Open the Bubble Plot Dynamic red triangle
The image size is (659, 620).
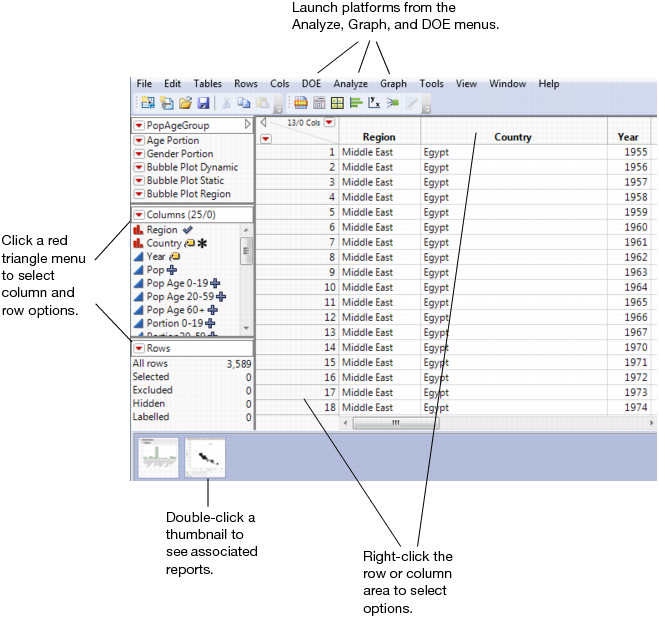click(x=139, y=167)
